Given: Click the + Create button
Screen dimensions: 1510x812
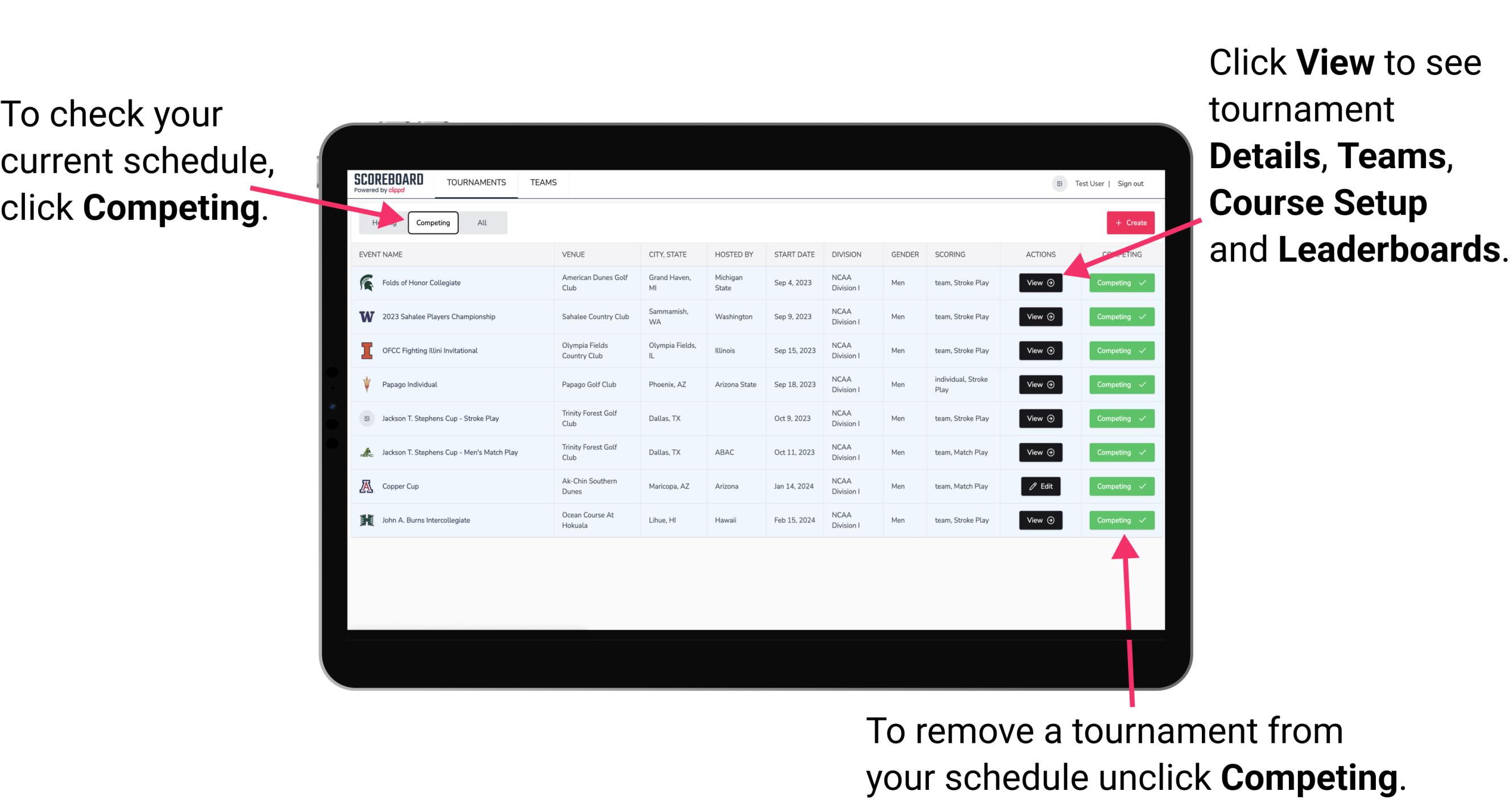Looking at the screenshot, I should (1126, 222).
